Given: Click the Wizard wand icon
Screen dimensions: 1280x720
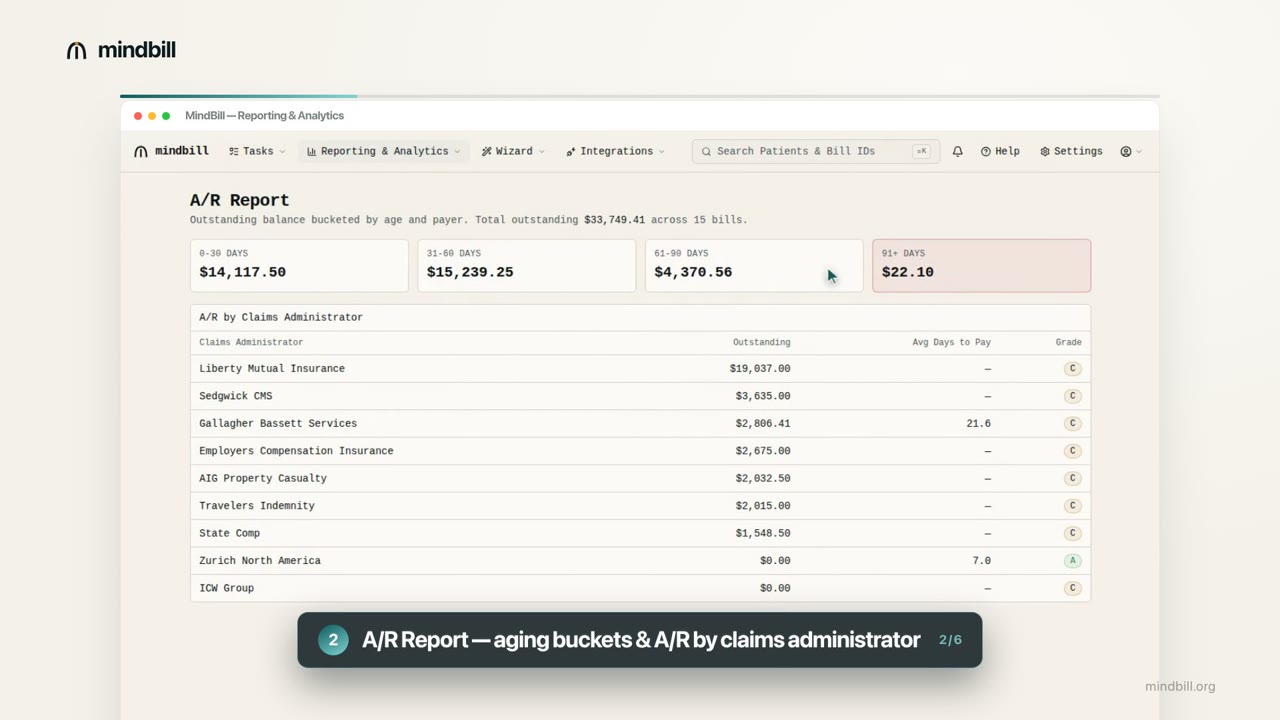Looking at the screenshot, I should click(487, 152).
